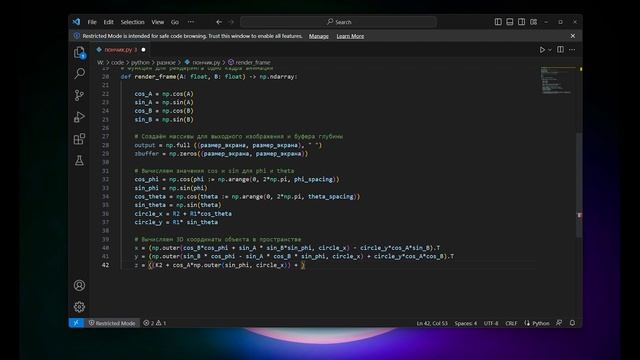Click the VS Code logo icon
This screenshot has width=640, height=360.
76,22
